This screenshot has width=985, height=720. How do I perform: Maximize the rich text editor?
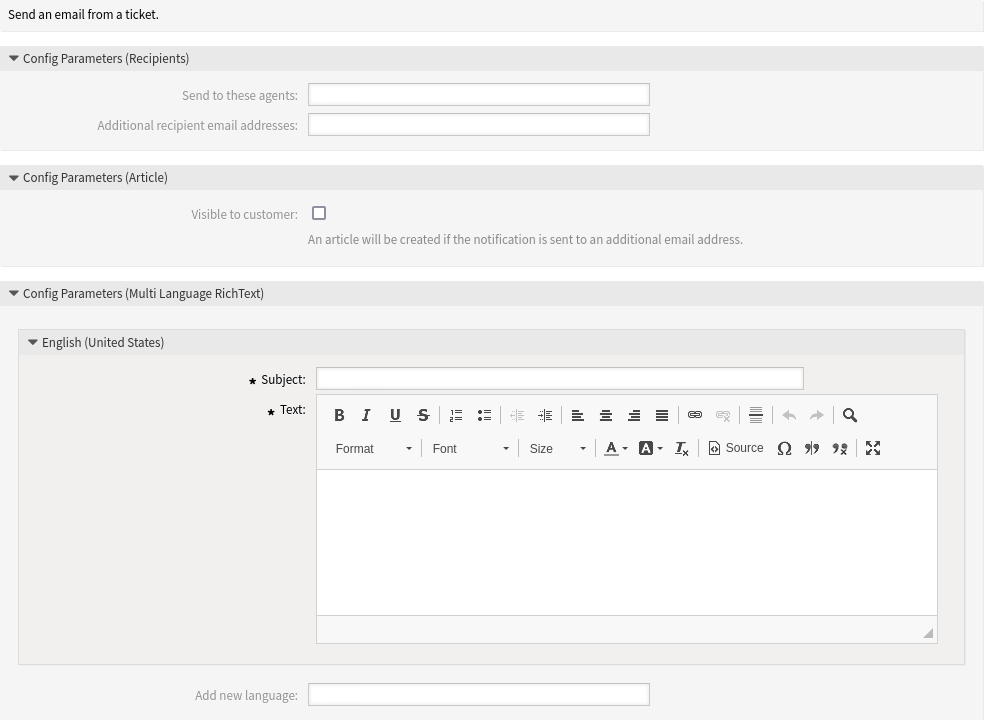pos(873,449)
